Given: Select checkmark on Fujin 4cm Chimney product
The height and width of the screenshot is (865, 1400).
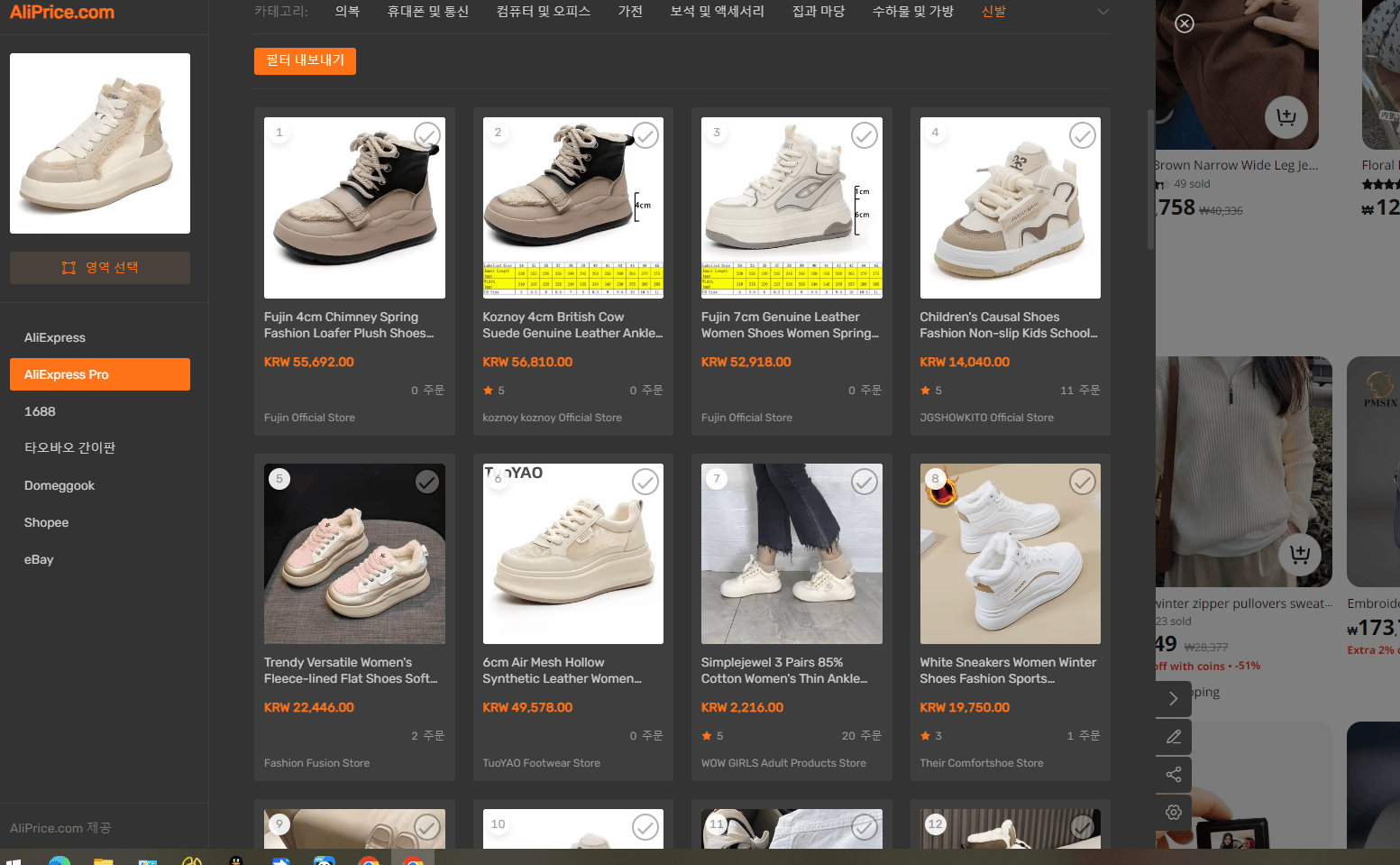Looking at the screenshot, I should (427, 135).
